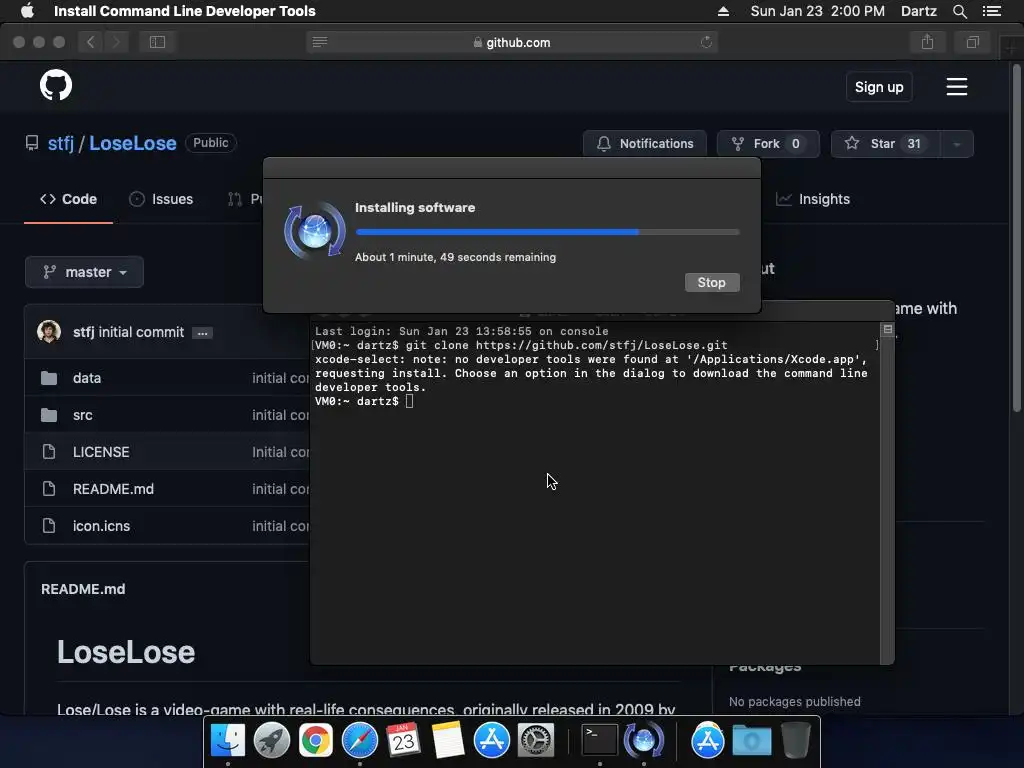The width and height of the screenshot is (1024, 768).
Task: Open the Downloads folder in the Dock
Action: (751, 741)
